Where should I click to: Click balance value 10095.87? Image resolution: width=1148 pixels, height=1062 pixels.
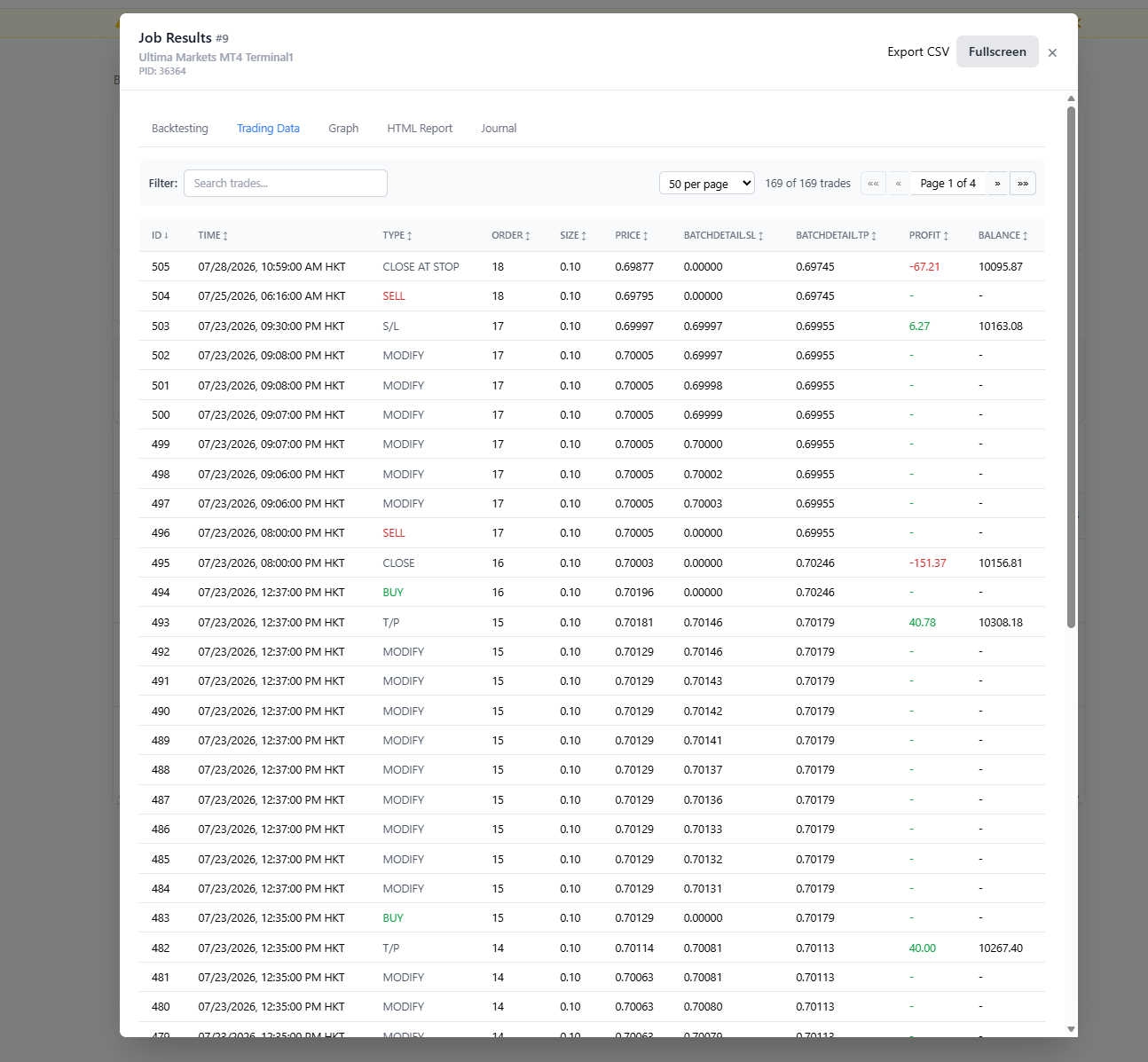[x=1001, y=266]
